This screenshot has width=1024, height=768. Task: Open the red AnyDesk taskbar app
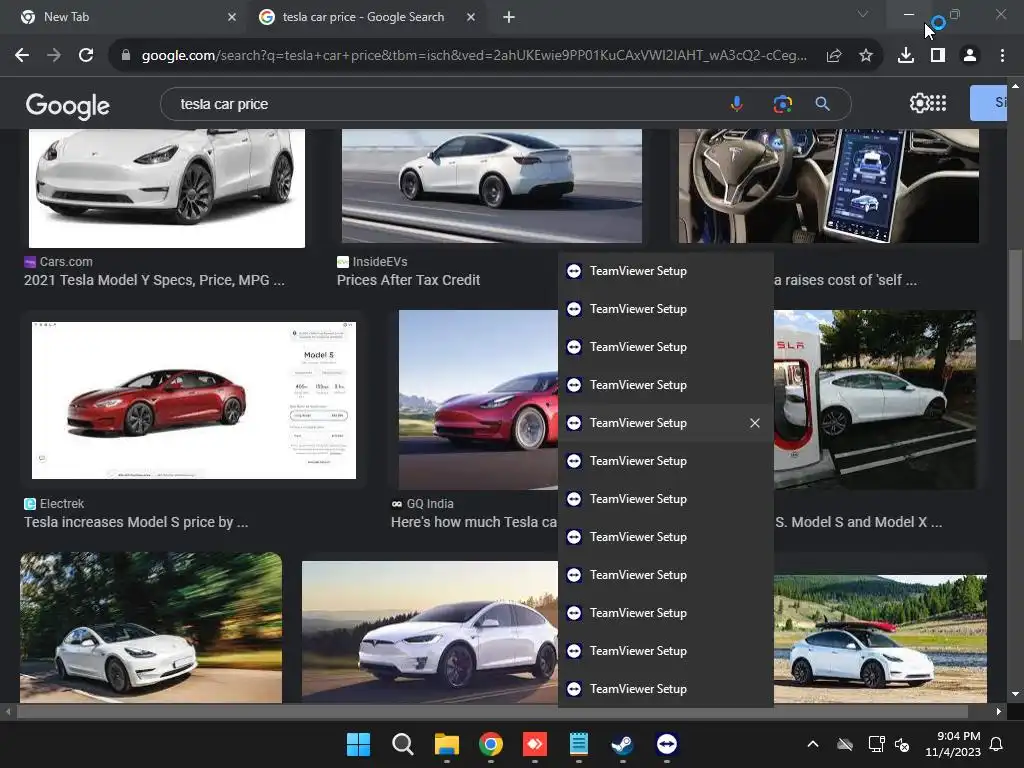[535, 744]
